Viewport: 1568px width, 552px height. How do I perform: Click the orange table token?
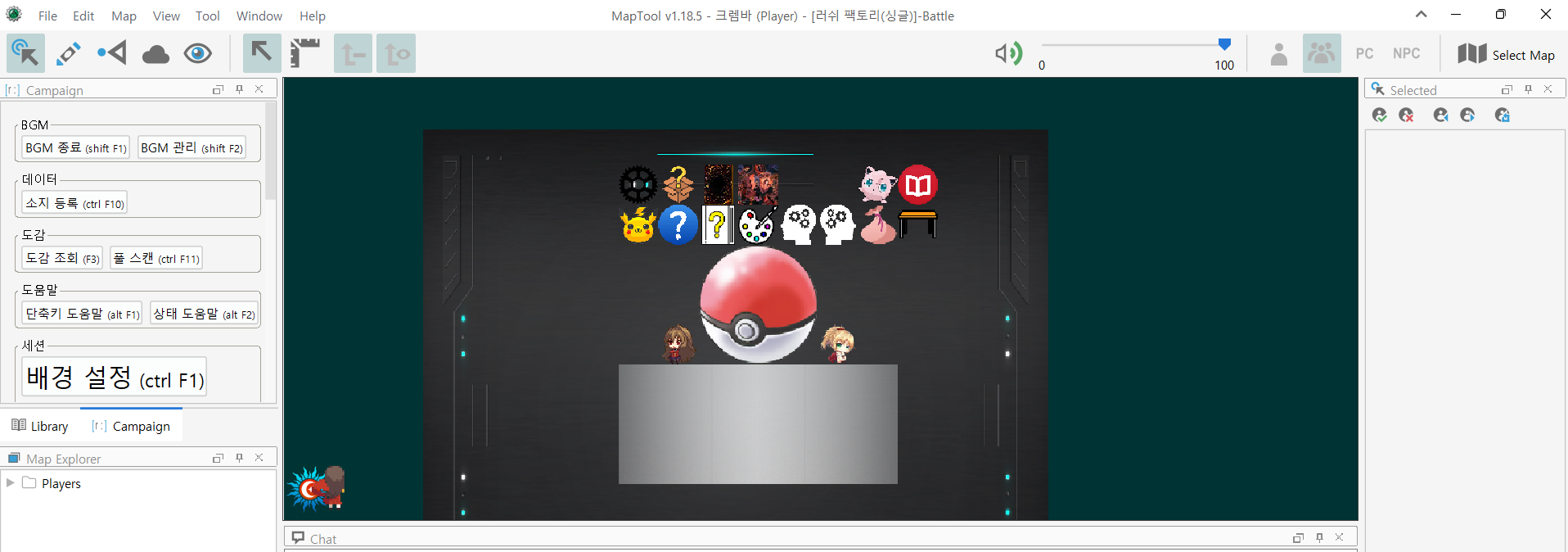917,224
